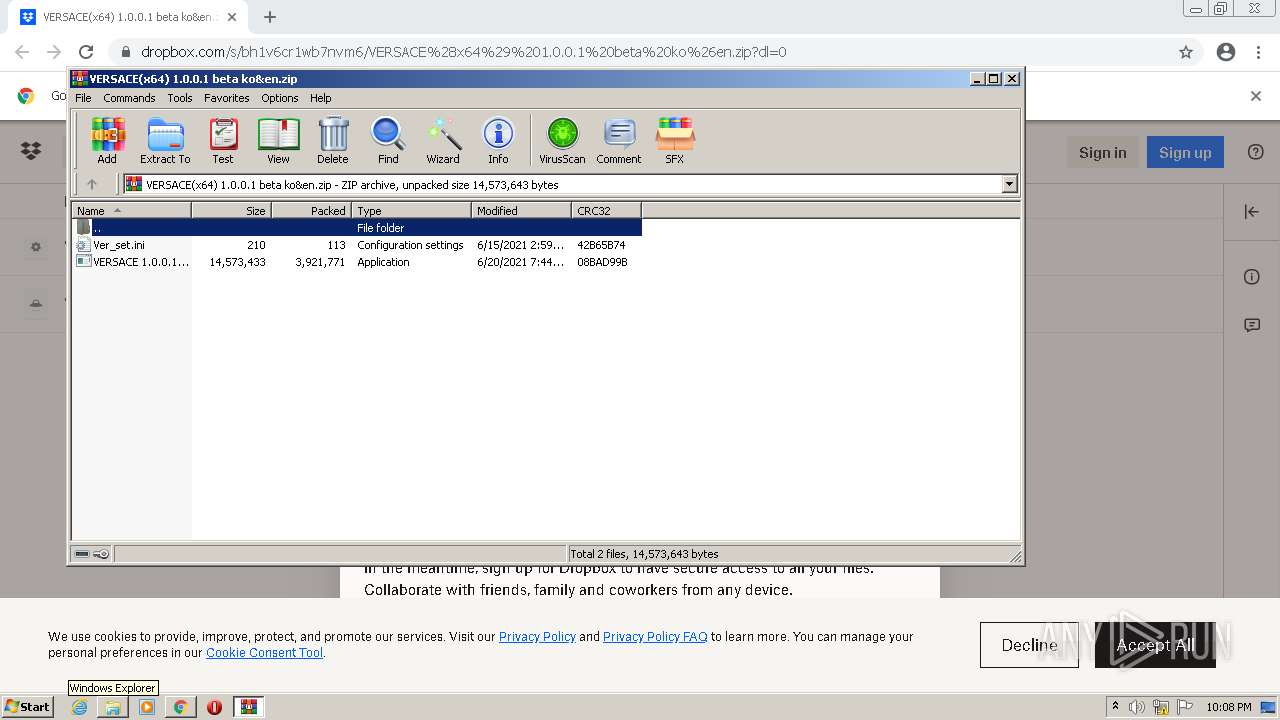Image resolution: width=1280 pixels, height=720 pixels.
Task: Click the Chrome address bar URL
Action: coord(463,52)
